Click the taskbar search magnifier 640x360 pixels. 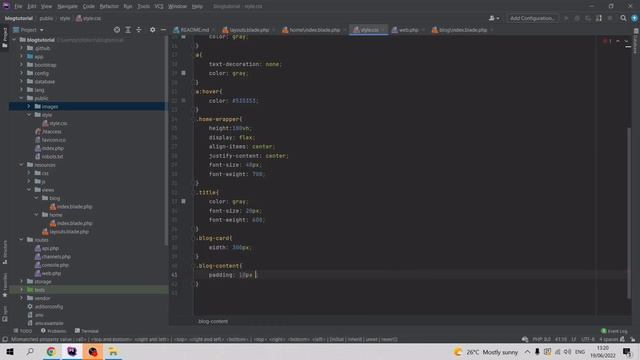(x=30, y=352)
